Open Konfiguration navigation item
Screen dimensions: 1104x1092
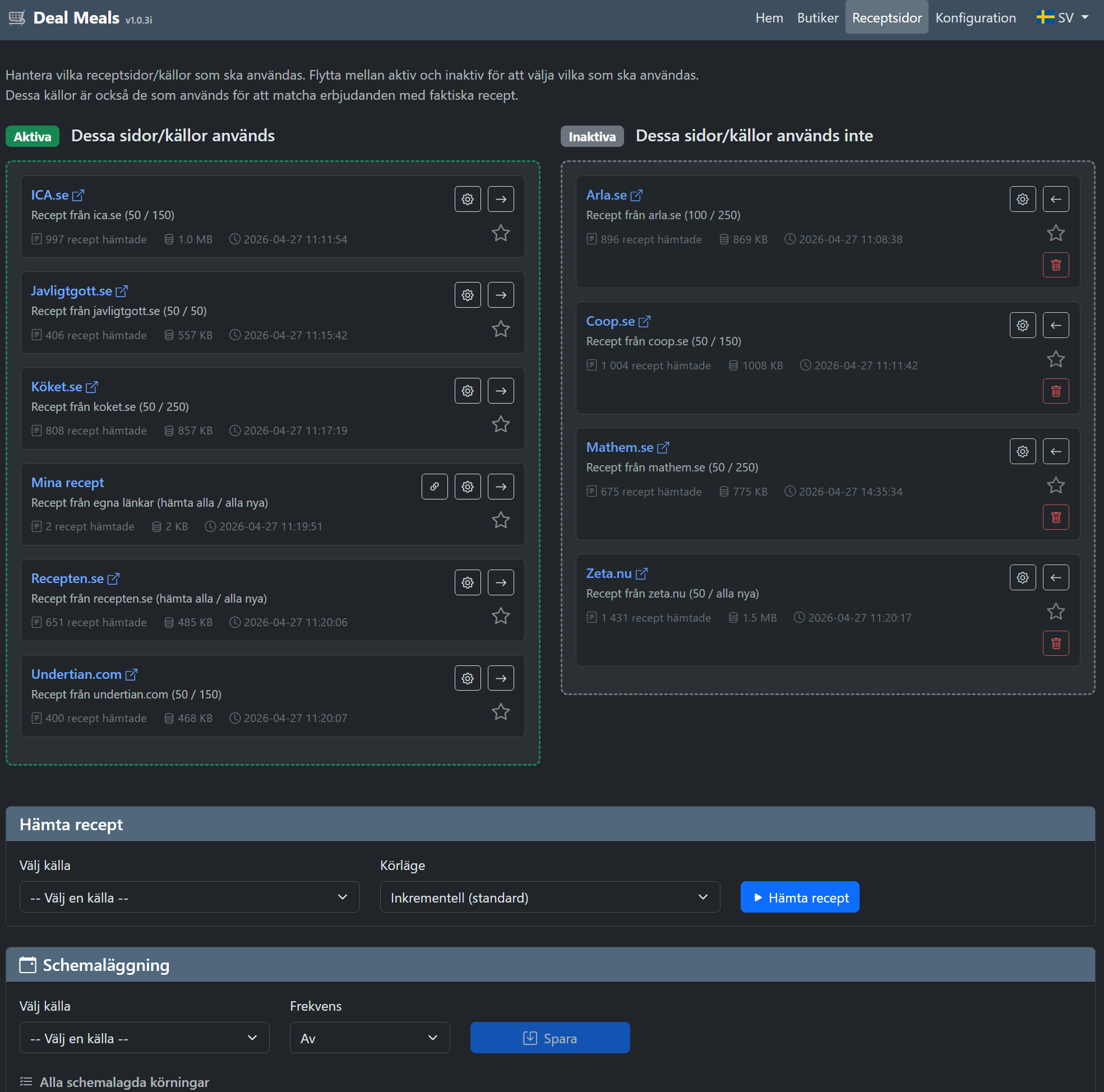[976, 18]
